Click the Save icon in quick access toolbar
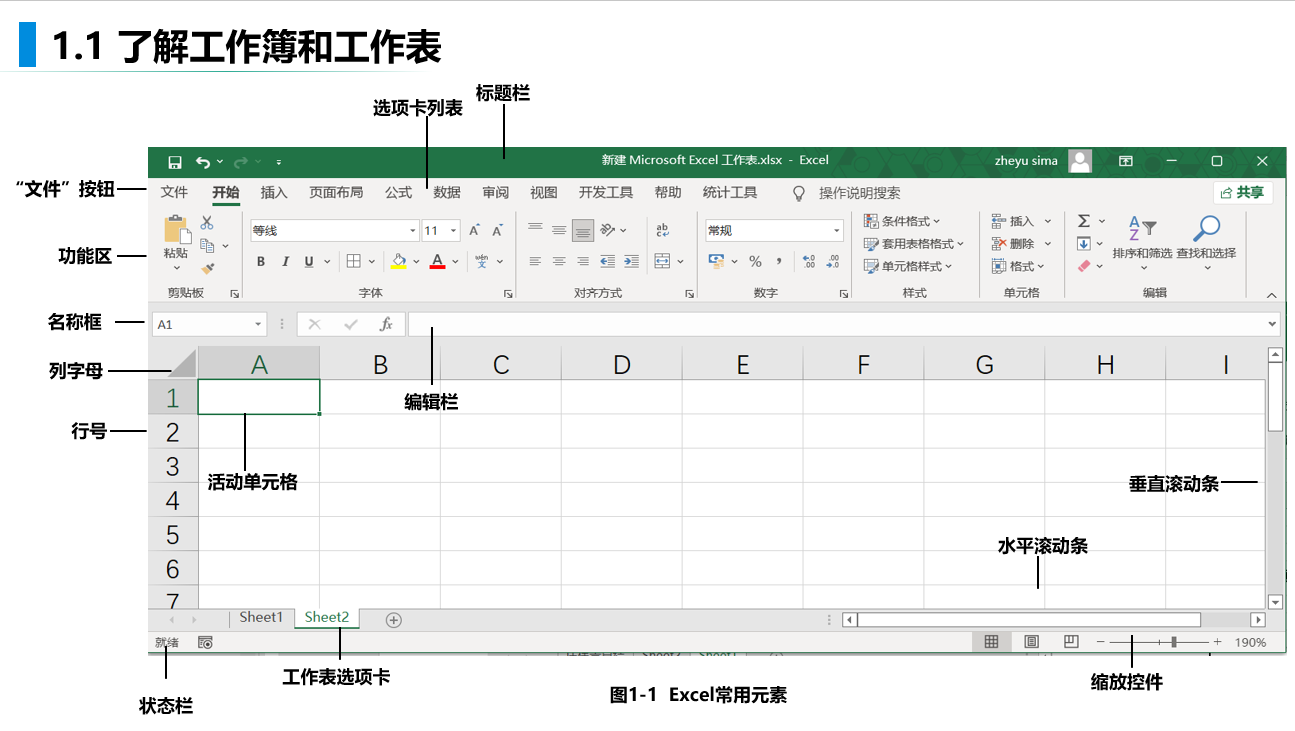This screenshot has width=1295, height=731. [x=175, y=162]
